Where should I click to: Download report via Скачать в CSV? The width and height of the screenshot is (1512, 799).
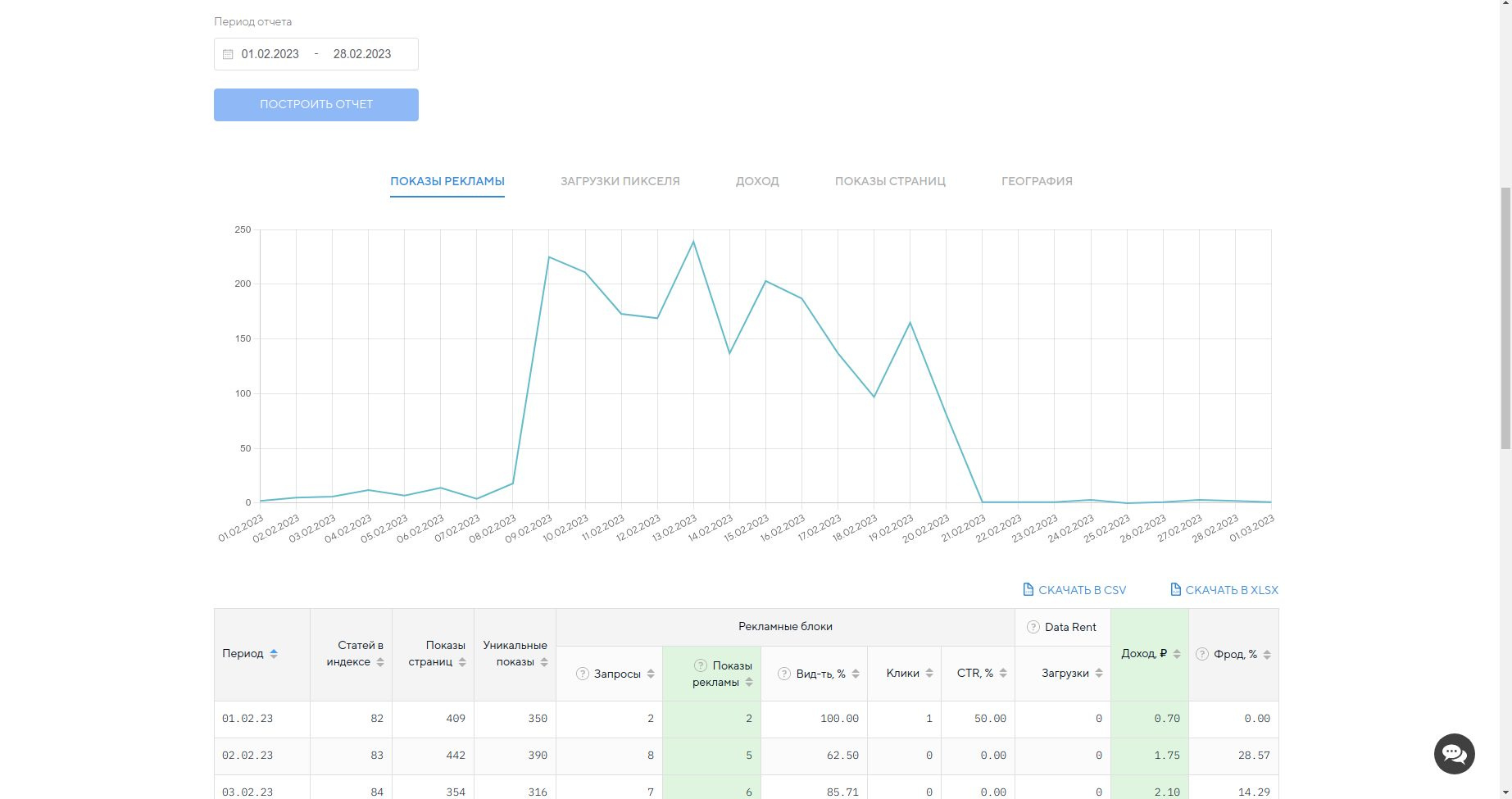(1074, 590)
